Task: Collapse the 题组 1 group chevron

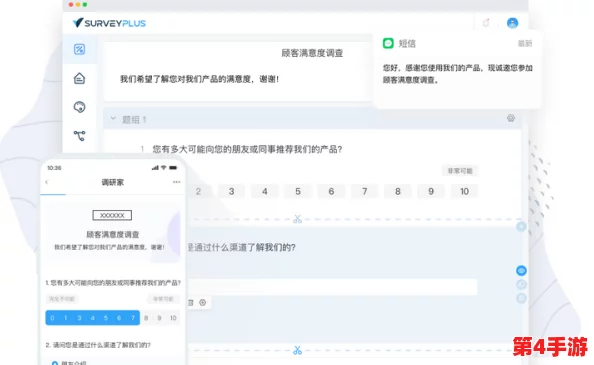Action: point(113,119)
